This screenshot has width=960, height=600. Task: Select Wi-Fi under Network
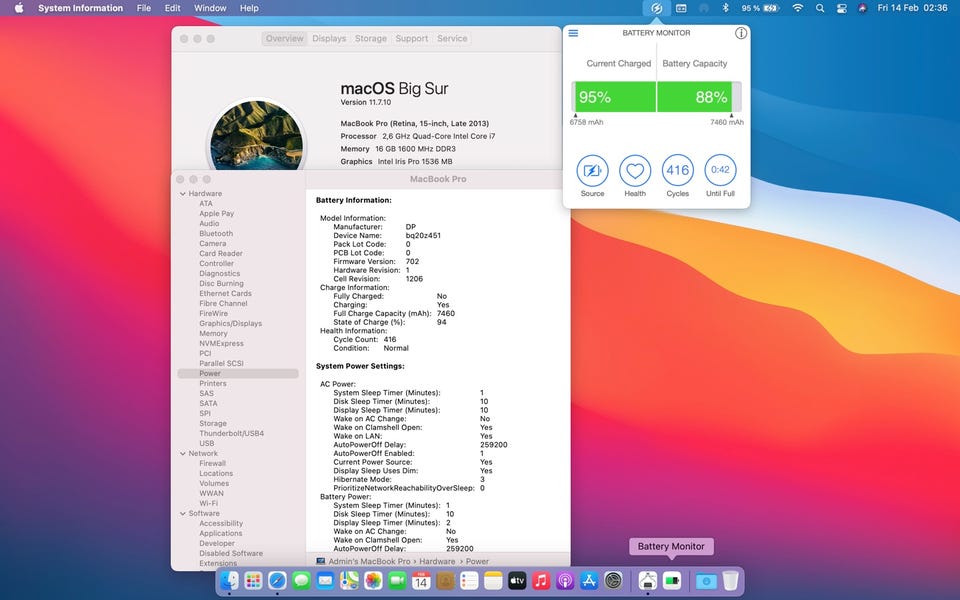tap(208, 503)
